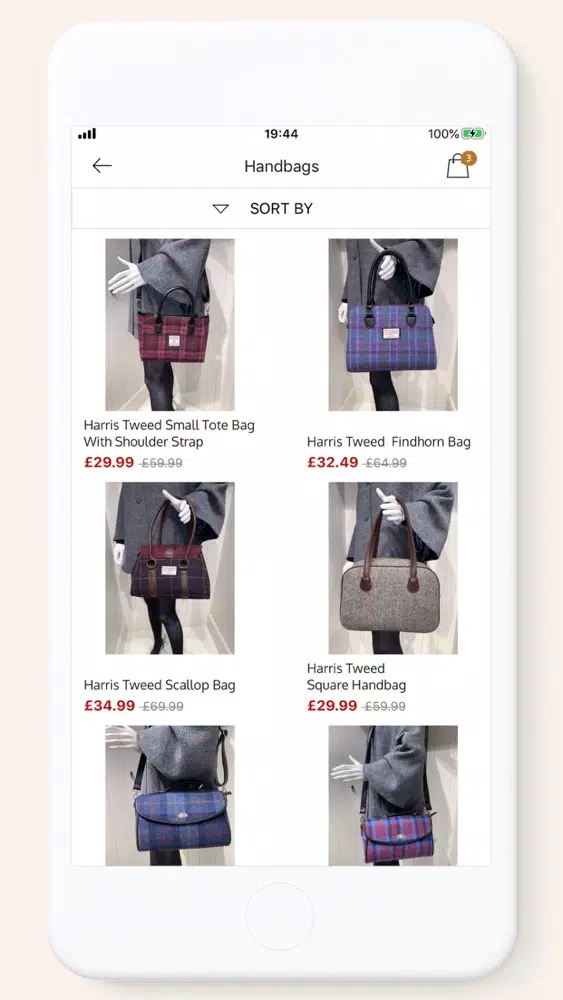Click the £34.99 sale price
This screenshot has height=1000, width=563.
point(110,705)
